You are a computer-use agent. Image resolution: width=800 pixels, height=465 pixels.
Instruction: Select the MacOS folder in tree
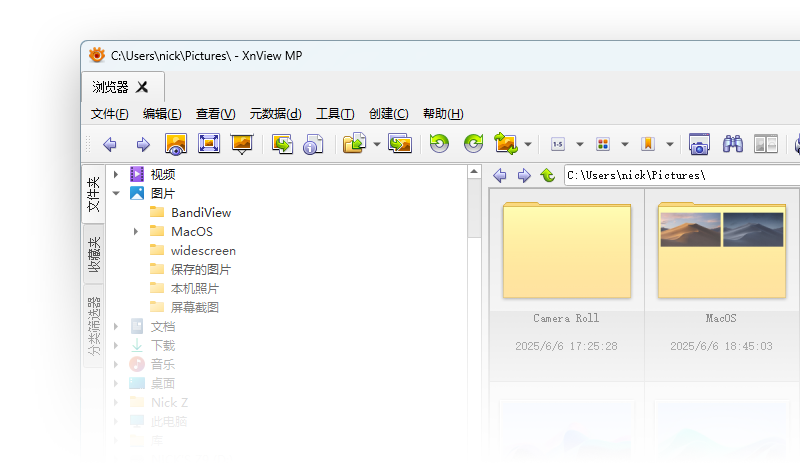(x=192, y=232)
